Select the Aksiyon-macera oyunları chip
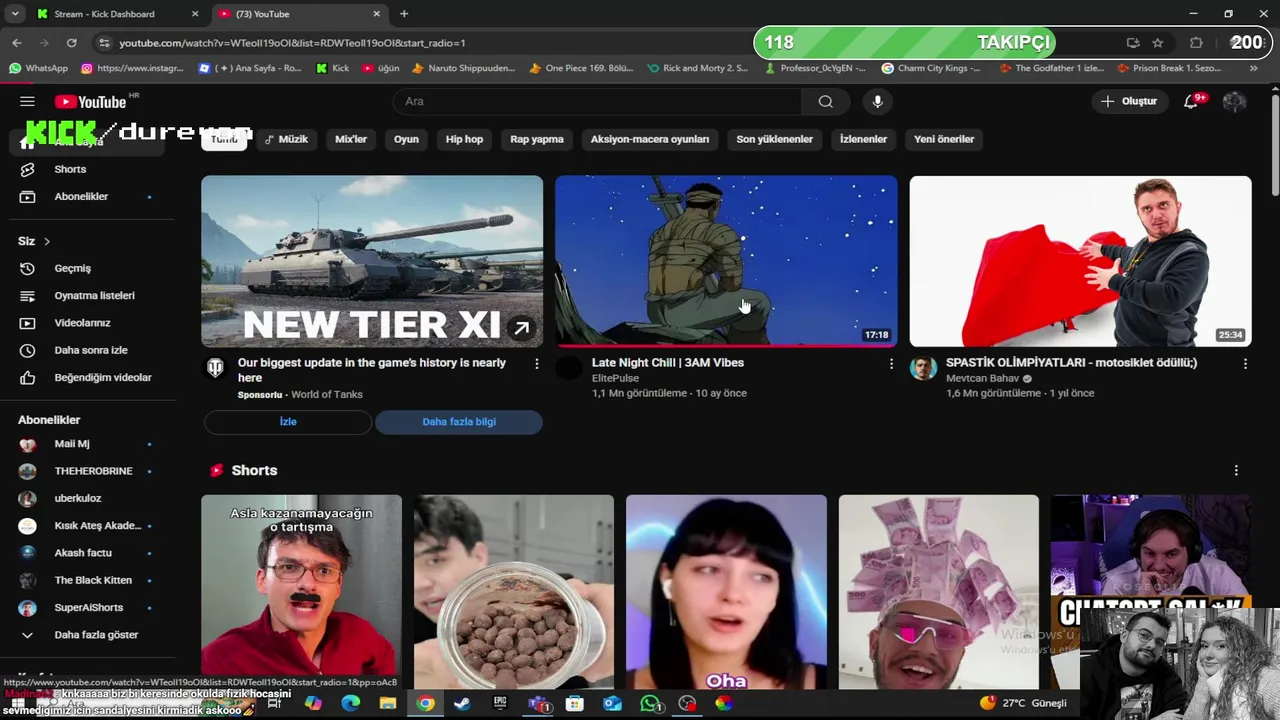Image resolution: width=1280 pixels, height=720 pixels. pos(650,139)
